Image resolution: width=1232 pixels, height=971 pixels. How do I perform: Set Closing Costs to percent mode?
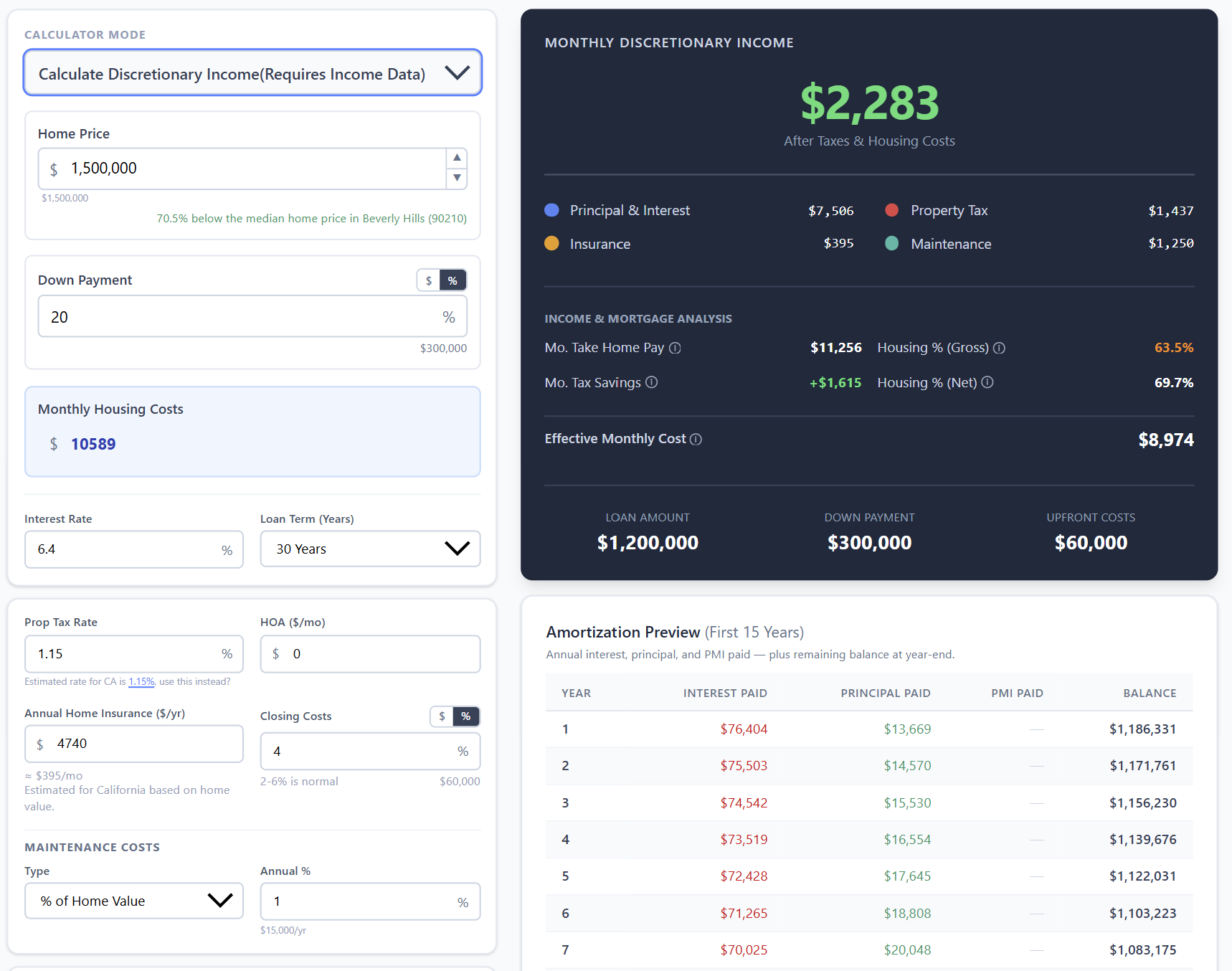point(466,716)
